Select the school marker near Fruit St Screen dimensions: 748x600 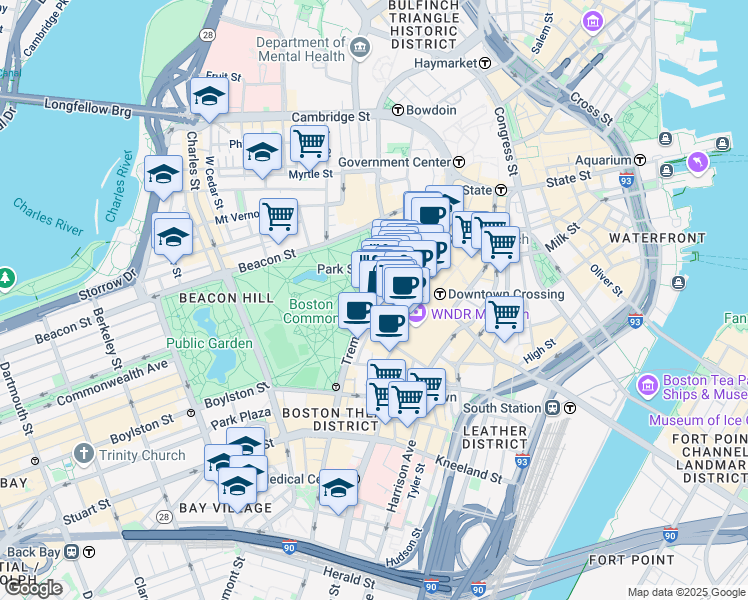point(209,99)
